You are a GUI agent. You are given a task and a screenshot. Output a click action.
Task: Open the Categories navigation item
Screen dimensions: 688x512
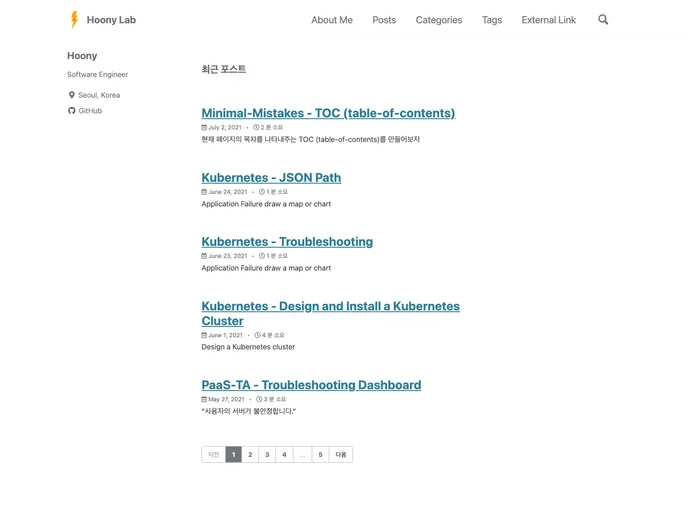(x=439, y=20)
